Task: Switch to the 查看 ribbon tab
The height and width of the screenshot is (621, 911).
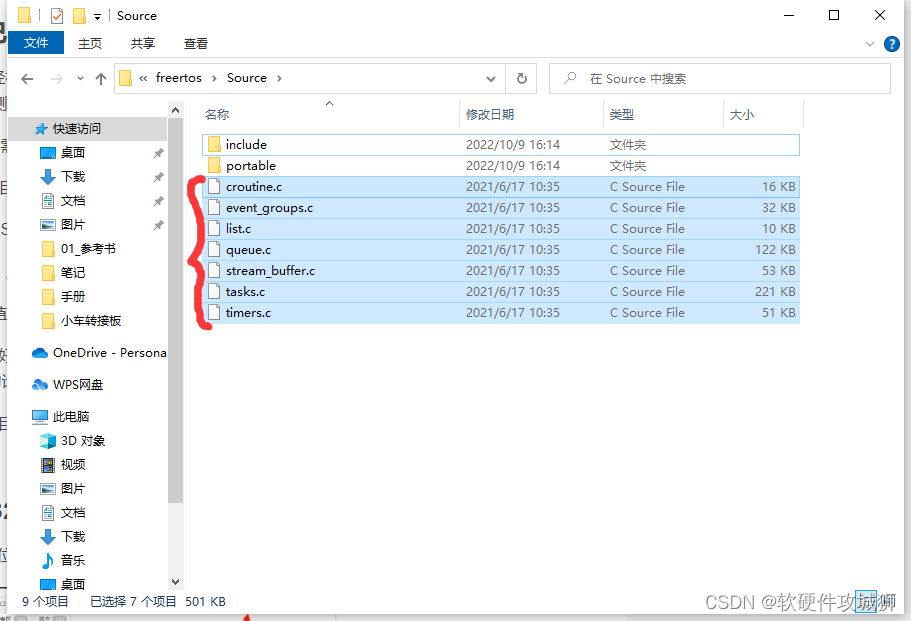Action: [195, 43]
